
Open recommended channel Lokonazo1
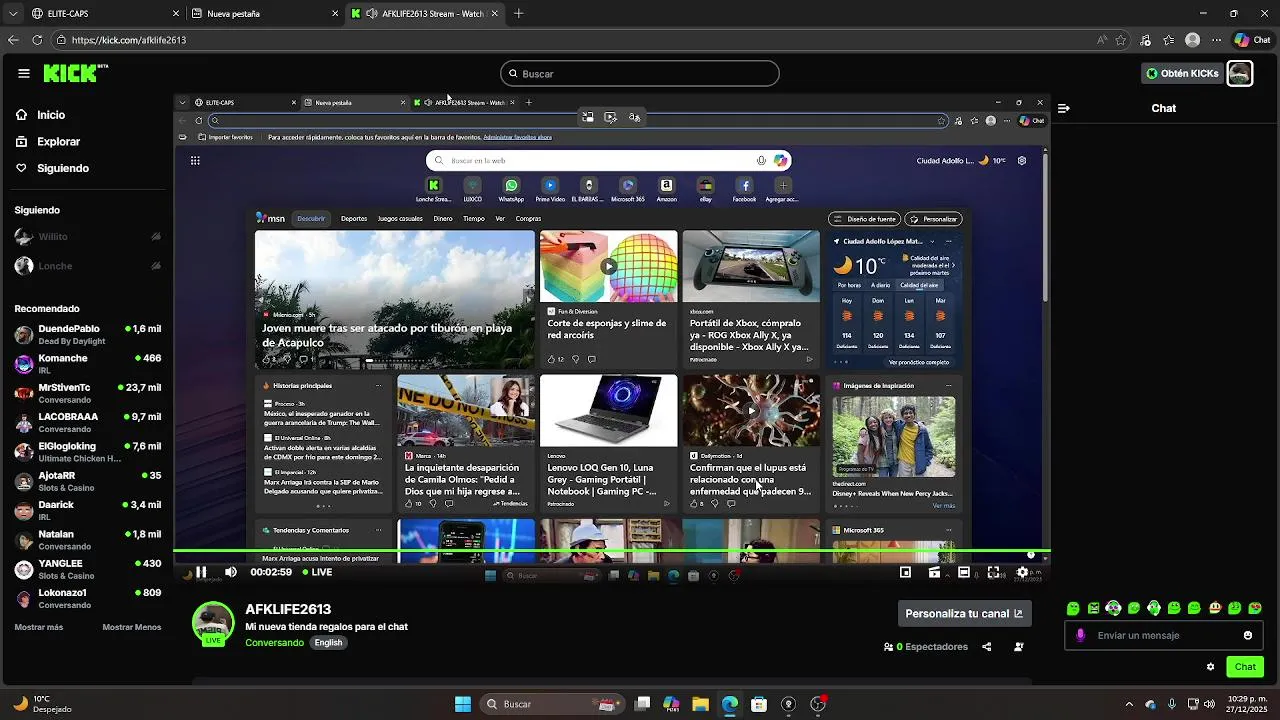pyautogui.click(x=88, y=598)
